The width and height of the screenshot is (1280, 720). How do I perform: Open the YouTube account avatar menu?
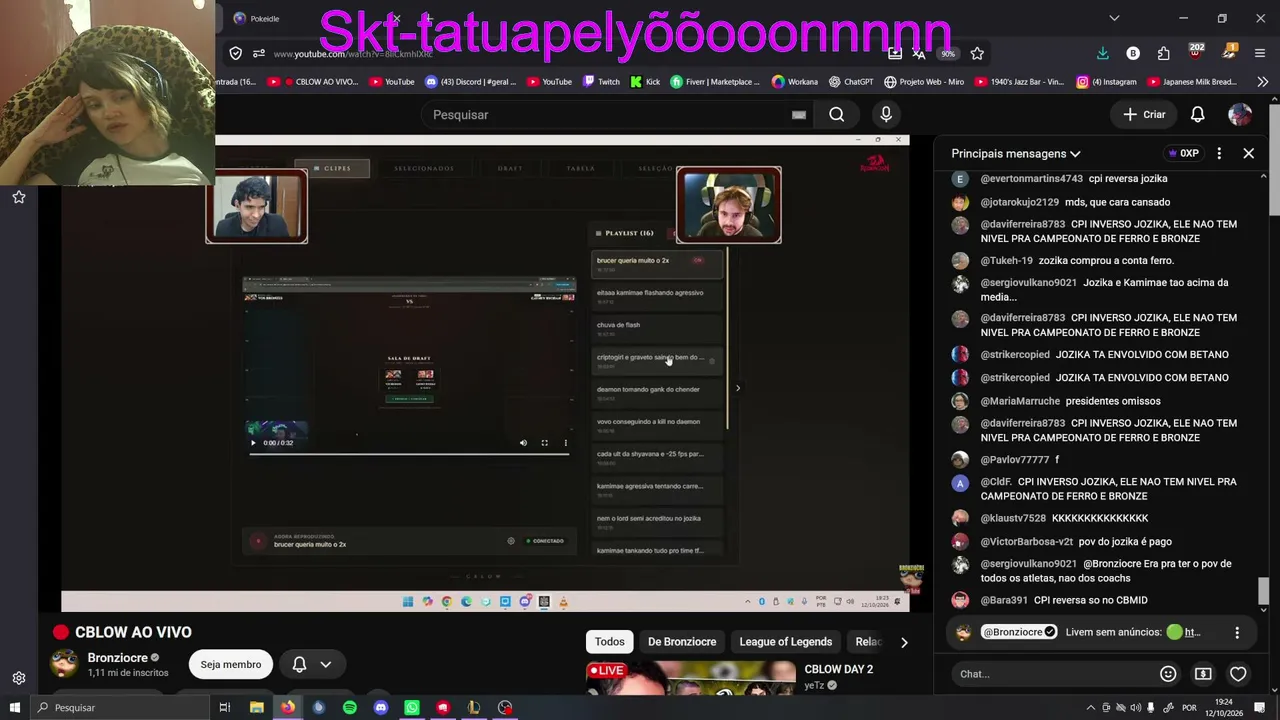pos(1240,115)
